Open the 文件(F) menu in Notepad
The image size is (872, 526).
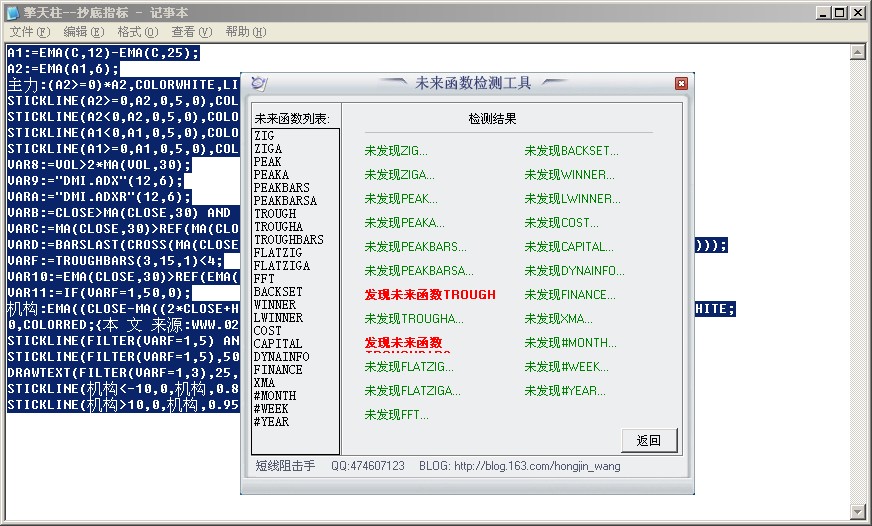30,32
